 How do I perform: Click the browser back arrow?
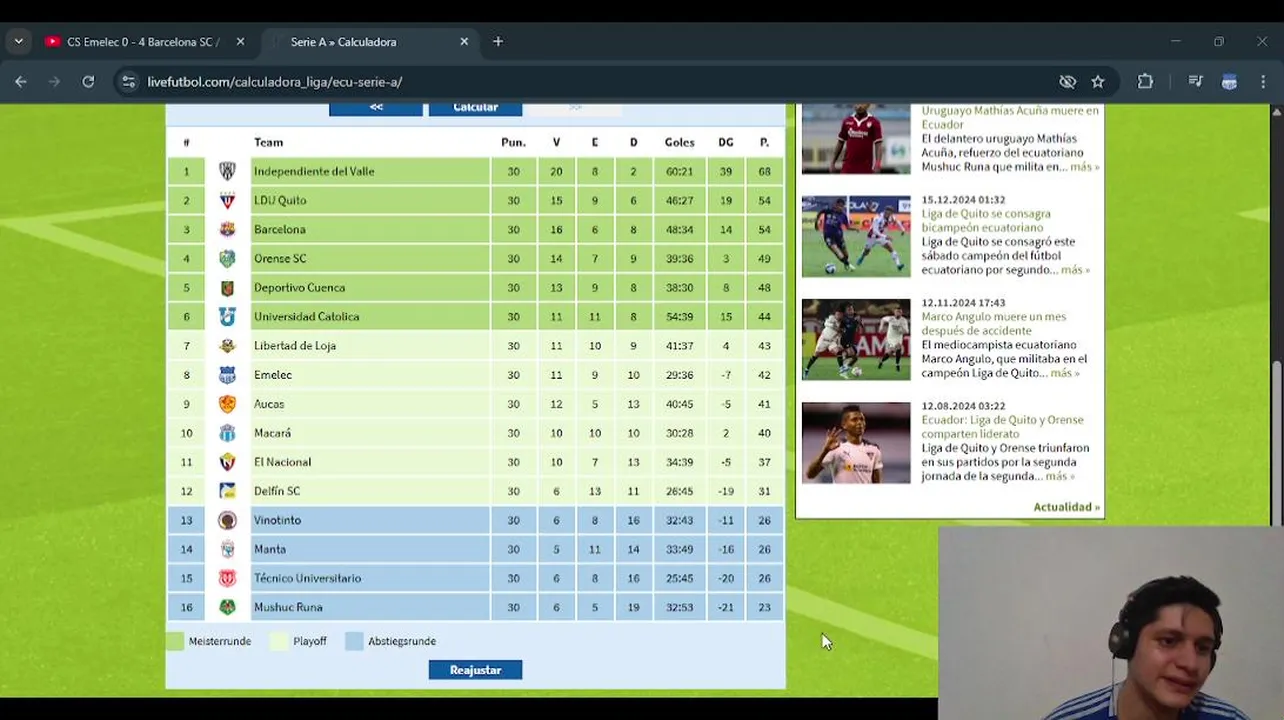[x=21, y=82]
